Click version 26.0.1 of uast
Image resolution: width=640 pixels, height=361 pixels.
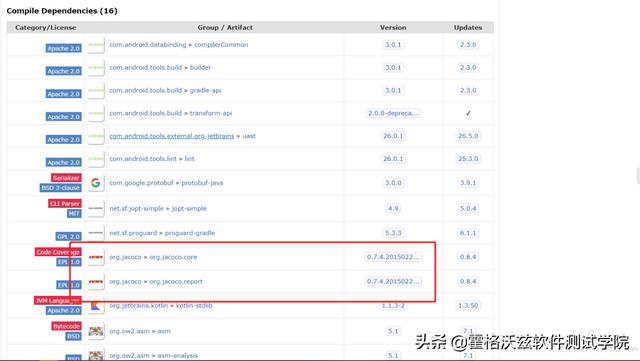pos(393,136)
